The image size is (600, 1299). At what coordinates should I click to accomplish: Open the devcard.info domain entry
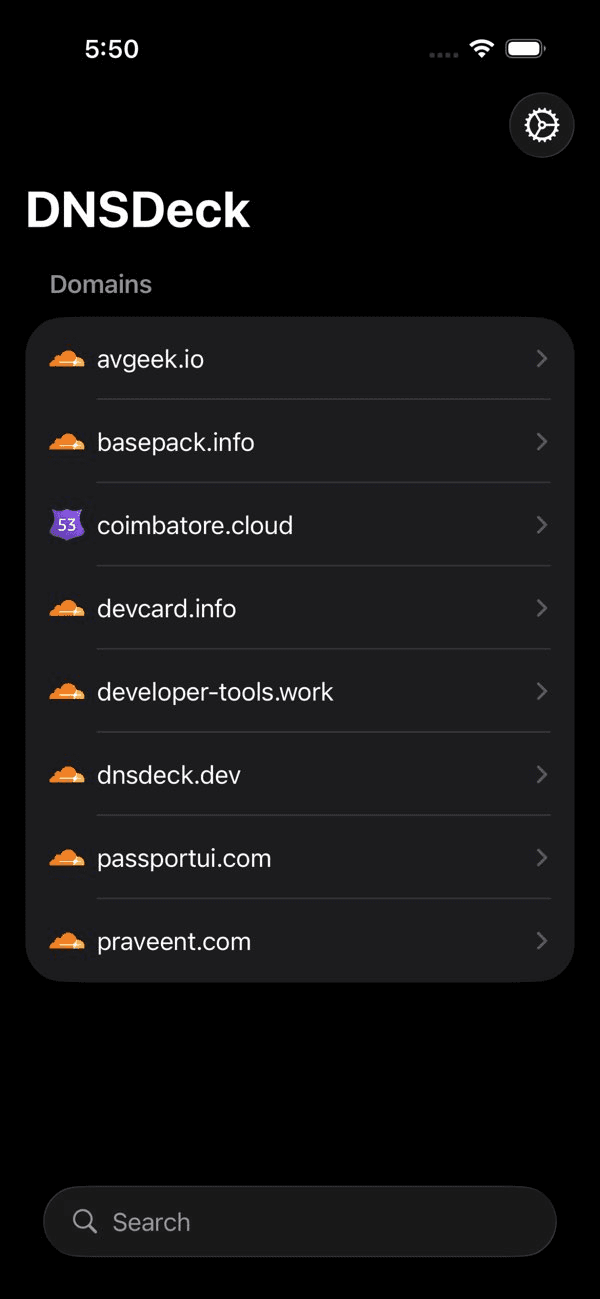[x=167, y=608]
